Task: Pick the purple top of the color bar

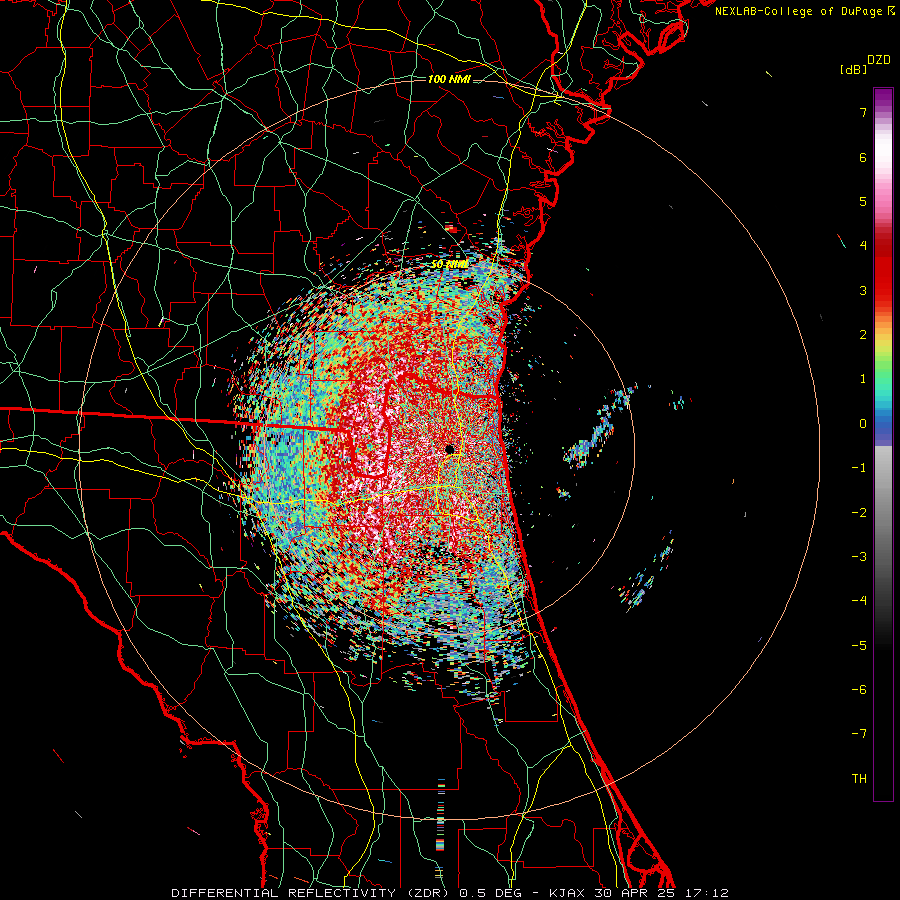Action: (x=883, y=96)
